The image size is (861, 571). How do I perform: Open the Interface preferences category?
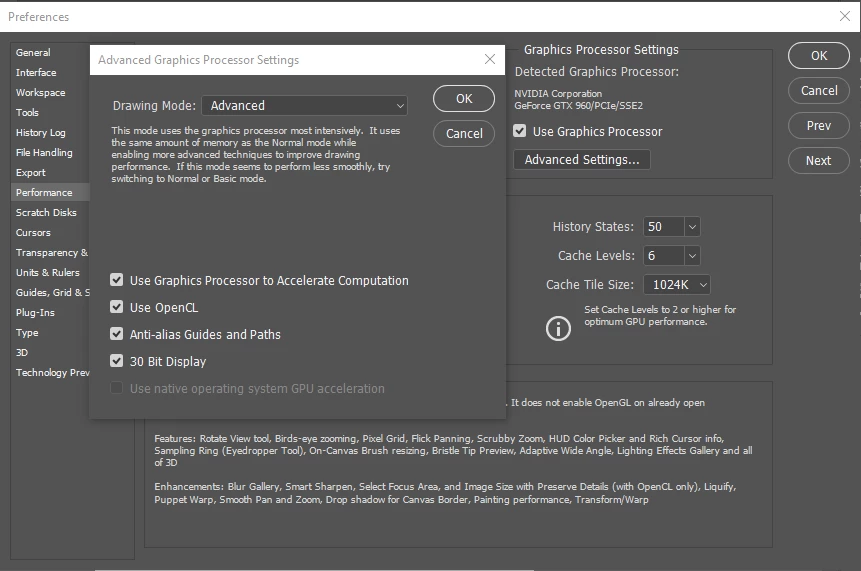pos(36,72)
